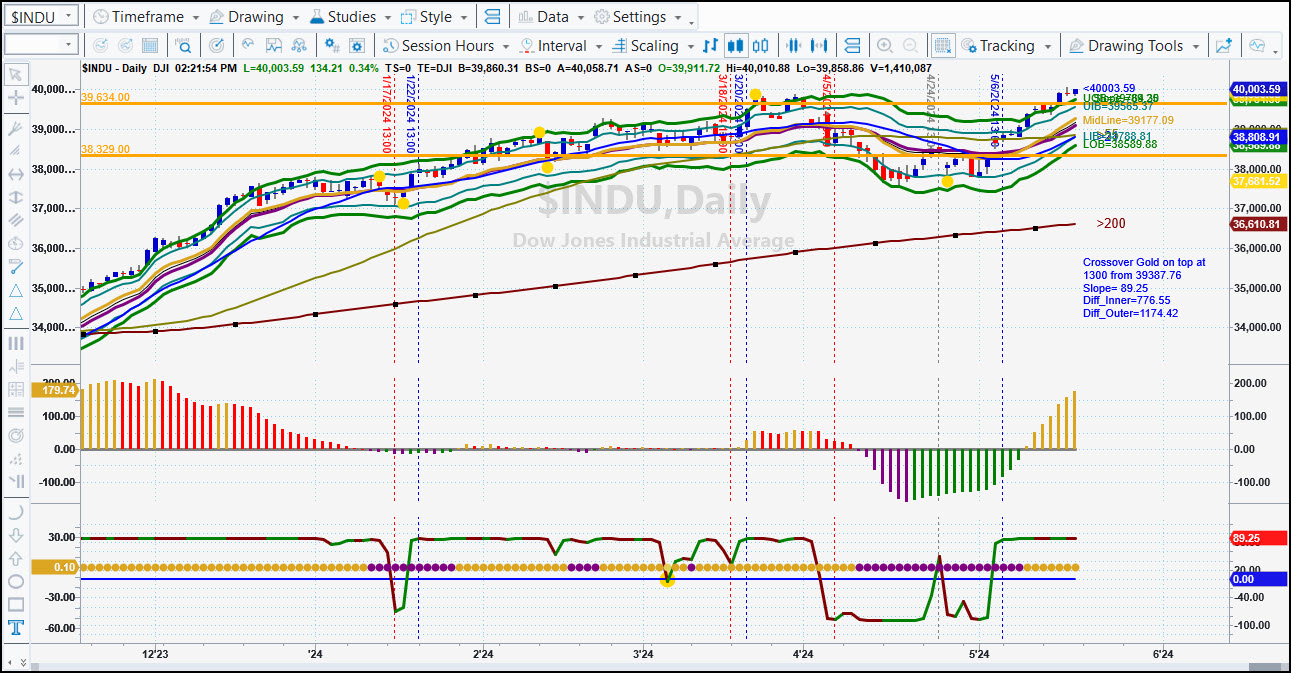Click the >200 moving average label
This screenshot has width=1291, height=673.
[1110, 224]
